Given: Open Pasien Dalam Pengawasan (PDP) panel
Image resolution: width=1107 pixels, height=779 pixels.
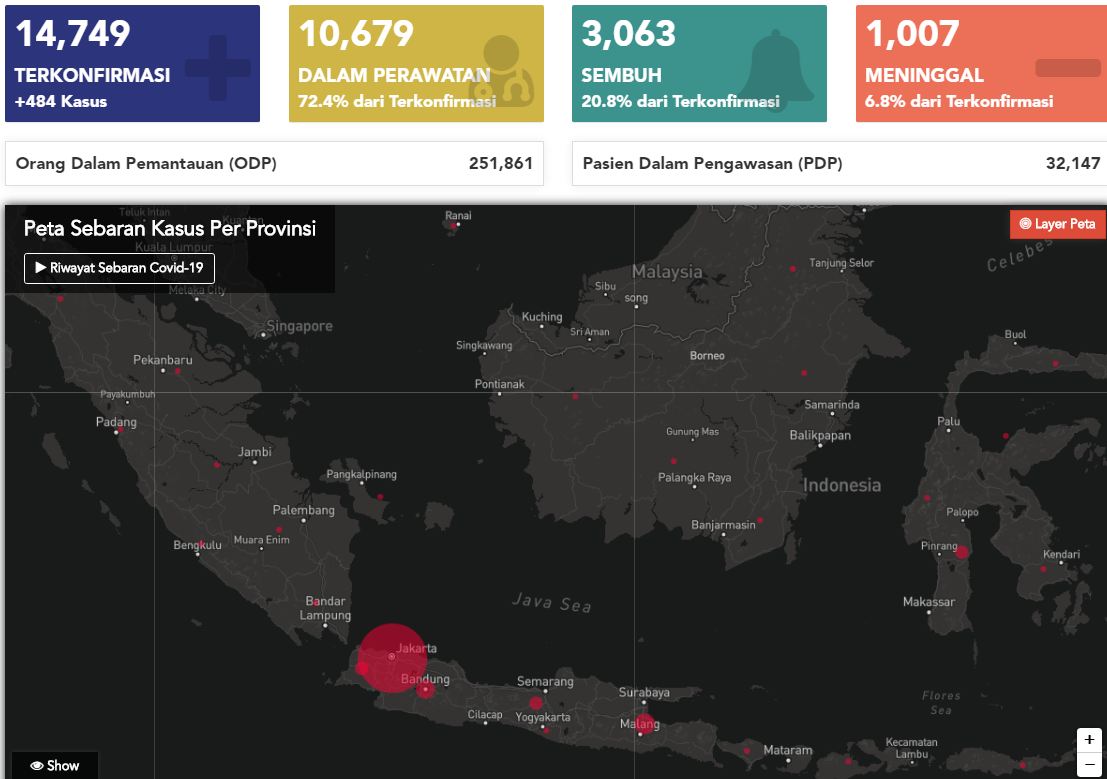Looking at the screenshot, I should pyautogui.click(x=840, y=164).
